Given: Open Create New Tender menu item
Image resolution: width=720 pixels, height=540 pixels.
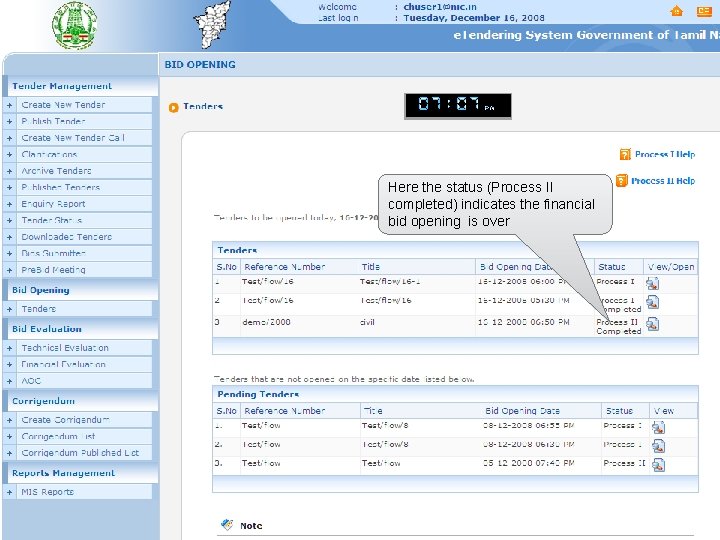Looking at the screenshot, I should click(63, 105).
